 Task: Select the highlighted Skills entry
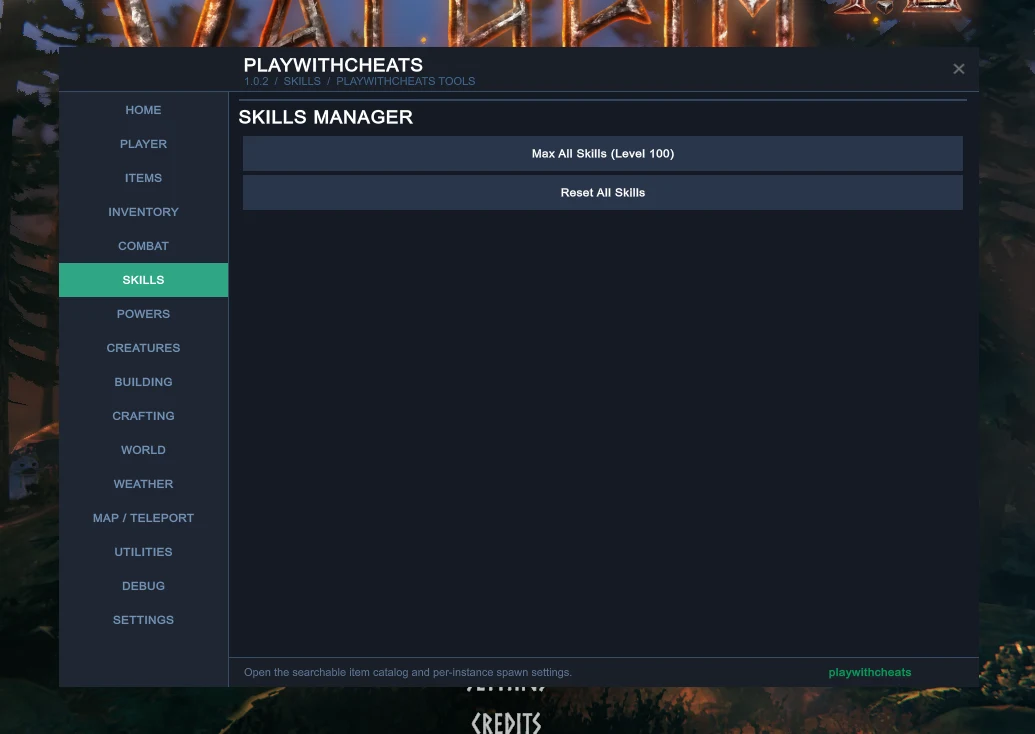(x=143, y=280)
